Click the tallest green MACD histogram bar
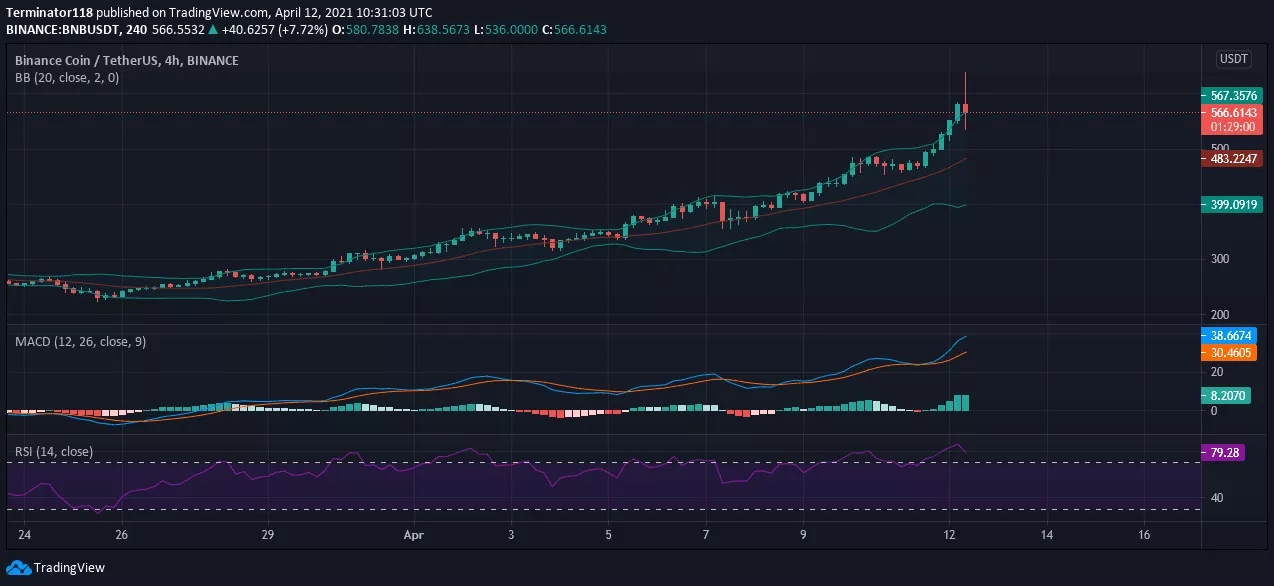This screenshot has width=1274, height=586. 965,403
